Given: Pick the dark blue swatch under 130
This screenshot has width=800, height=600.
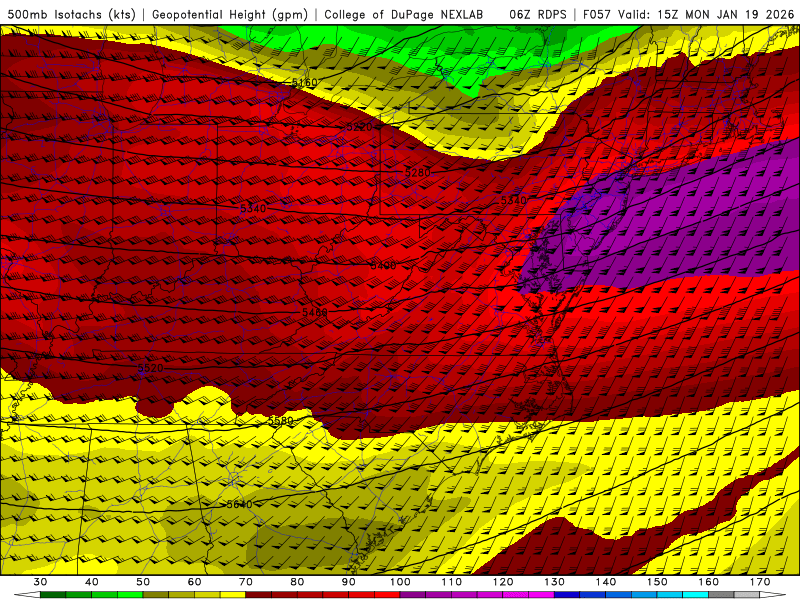Looking at the screenshot, I should pos(567,595).
